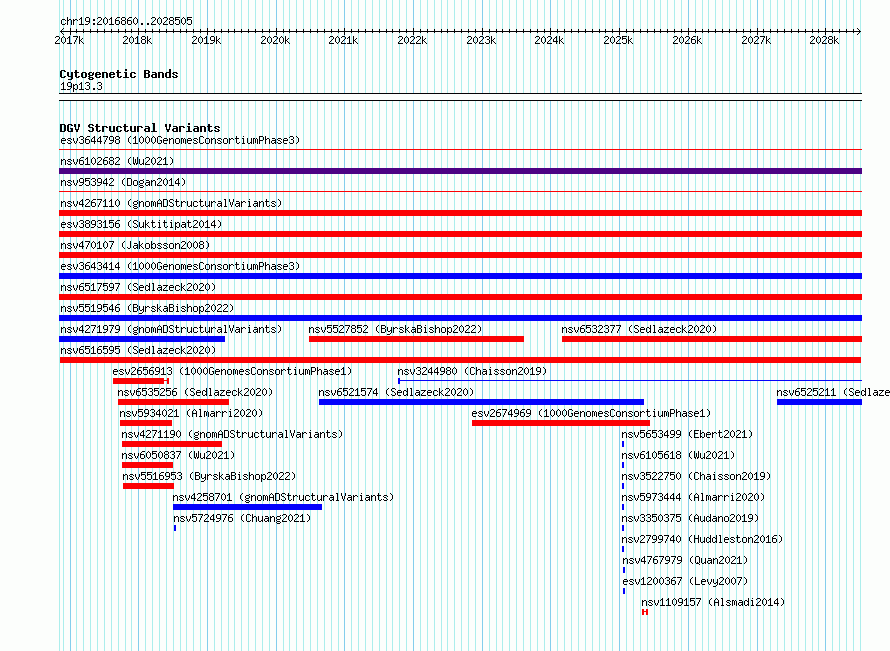Open esv3893156 (Suktitipat2014) variant label
Image resolution: width=890 pixels, height=651 pixels.
[x=141, y=224]
